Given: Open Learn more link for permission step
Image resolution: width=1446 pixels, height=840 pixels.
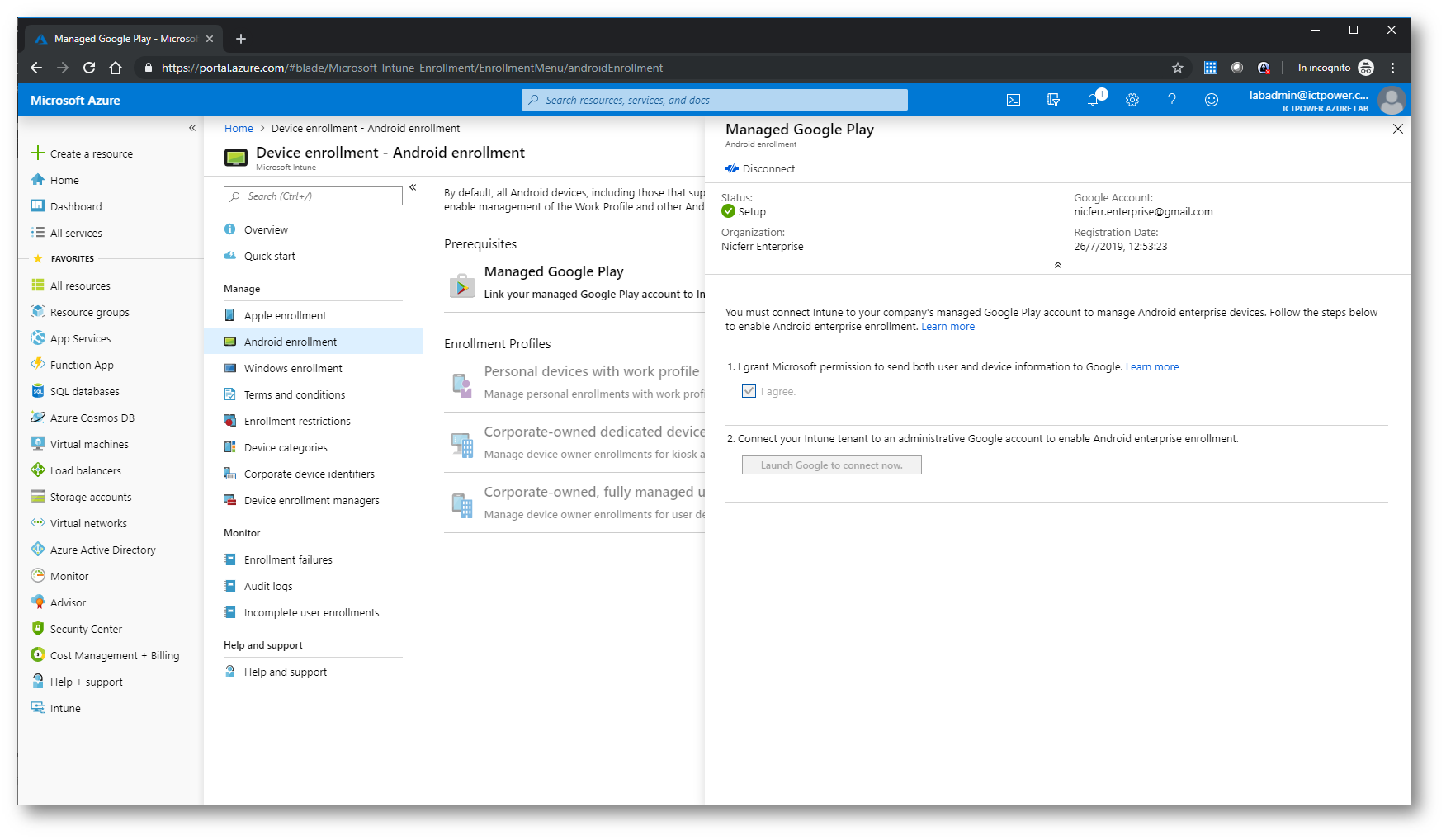Looking at the screenshot, I should [x=1152, y=367].
